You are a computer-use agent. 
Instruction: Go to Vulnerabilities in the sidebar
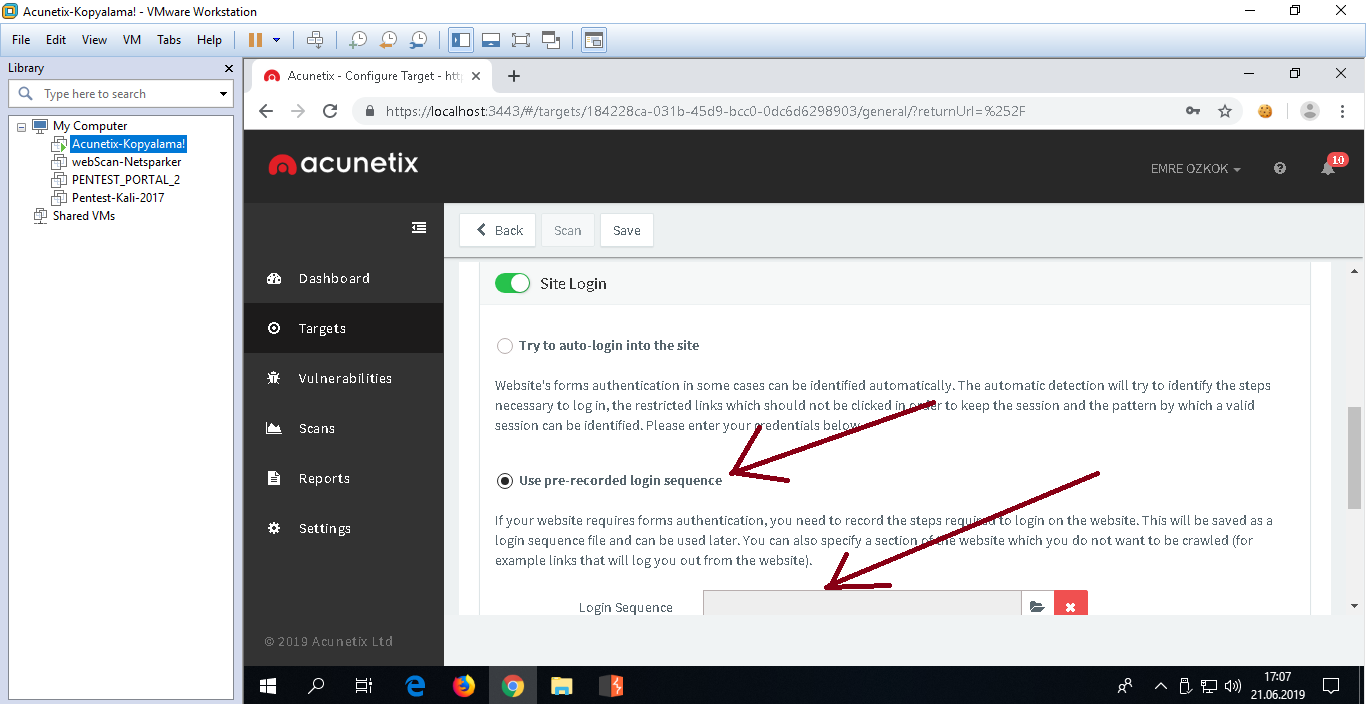click(344, 378)
